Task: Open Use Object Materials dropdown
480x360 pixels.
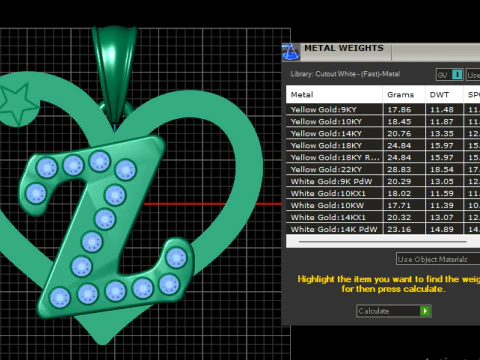Action: 438,259
